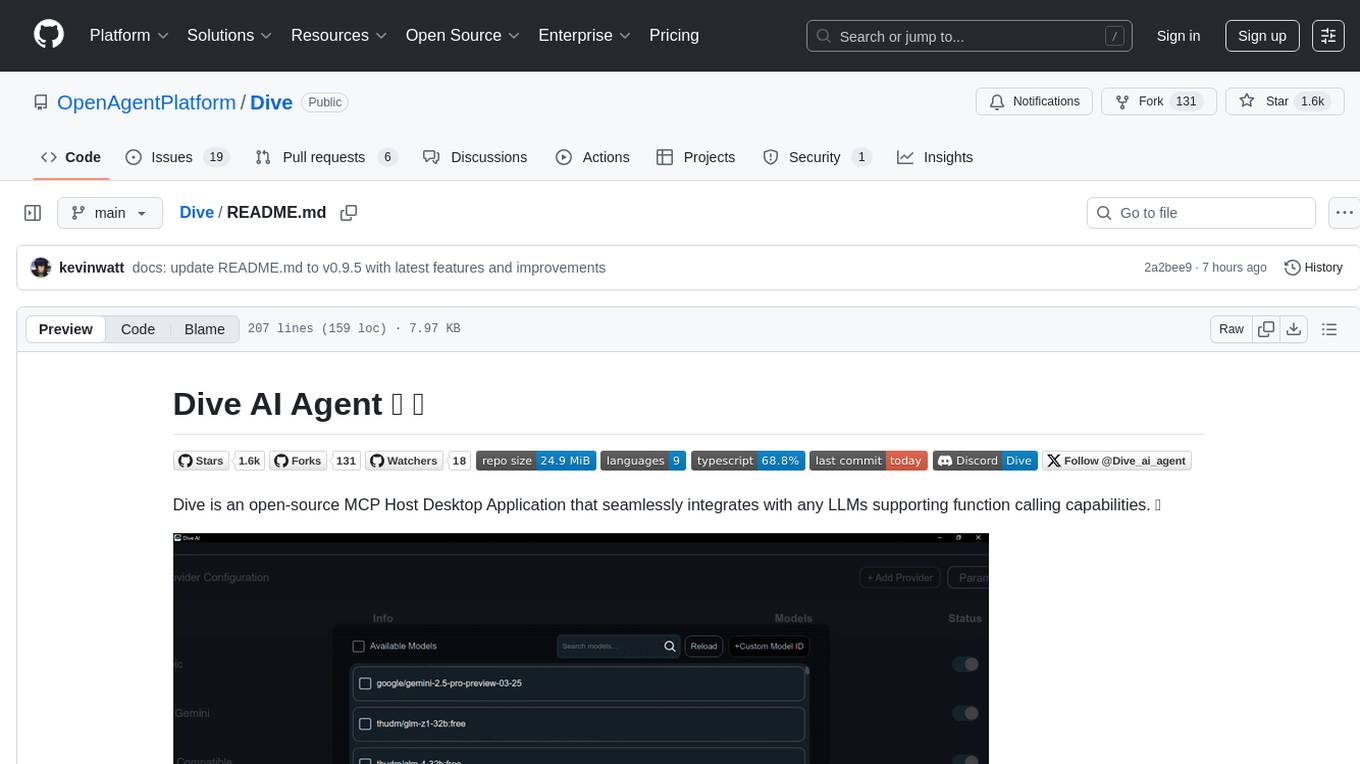
Task: Copy the raw file contents
Action: click(x=1266, y=329)
